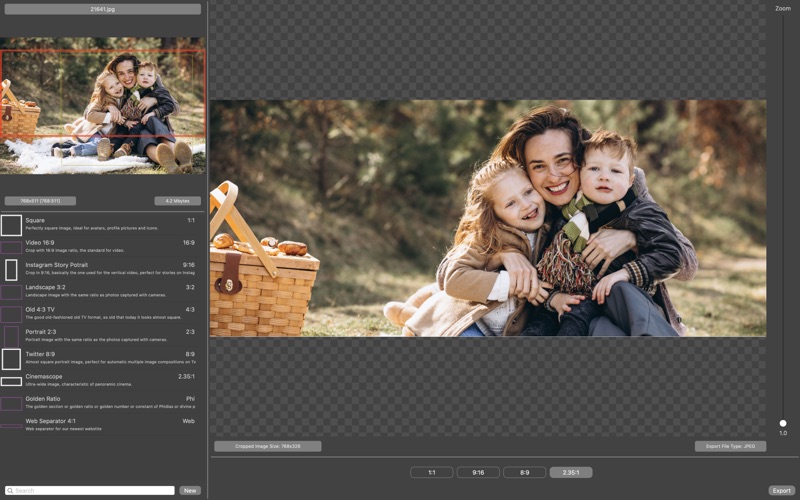Select the "Old 4:3 TV" preset name
Image resolution: width=800 pixels, height=500 pixels.
tap(40, 309)
